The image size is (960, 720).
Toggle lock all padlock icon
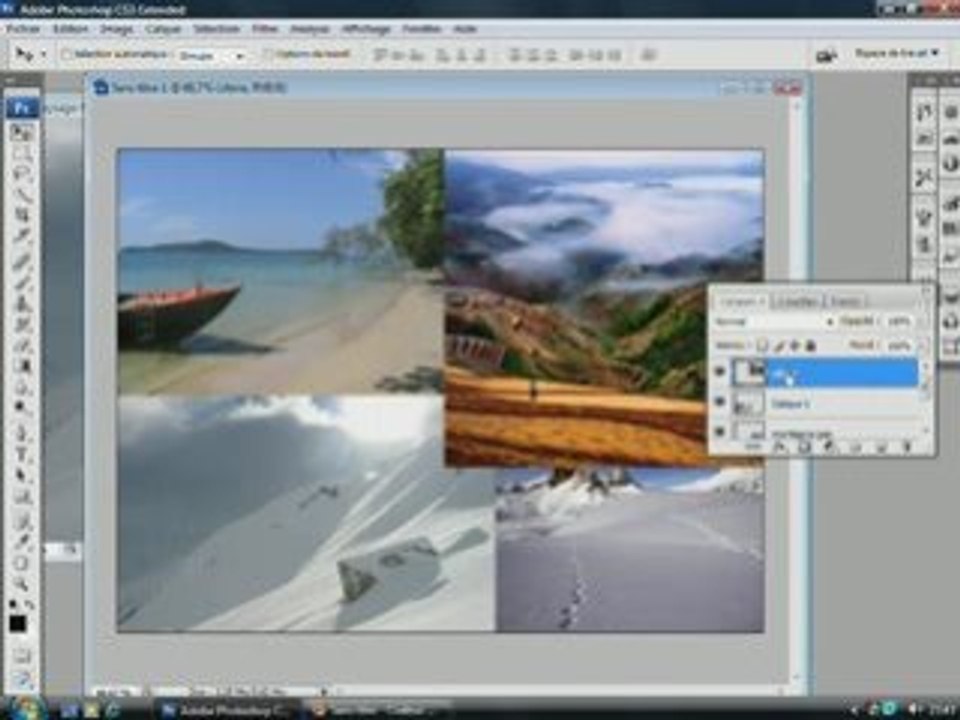point(811,346)
